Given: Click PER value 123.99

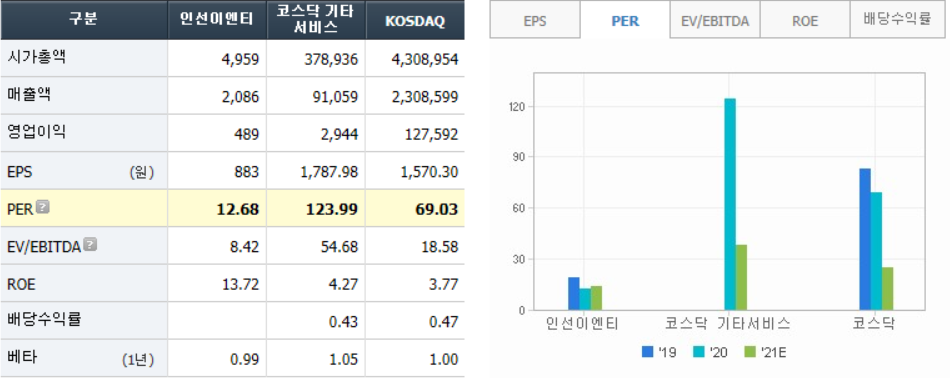Looking at the screenshot, I should coord(333,210).
